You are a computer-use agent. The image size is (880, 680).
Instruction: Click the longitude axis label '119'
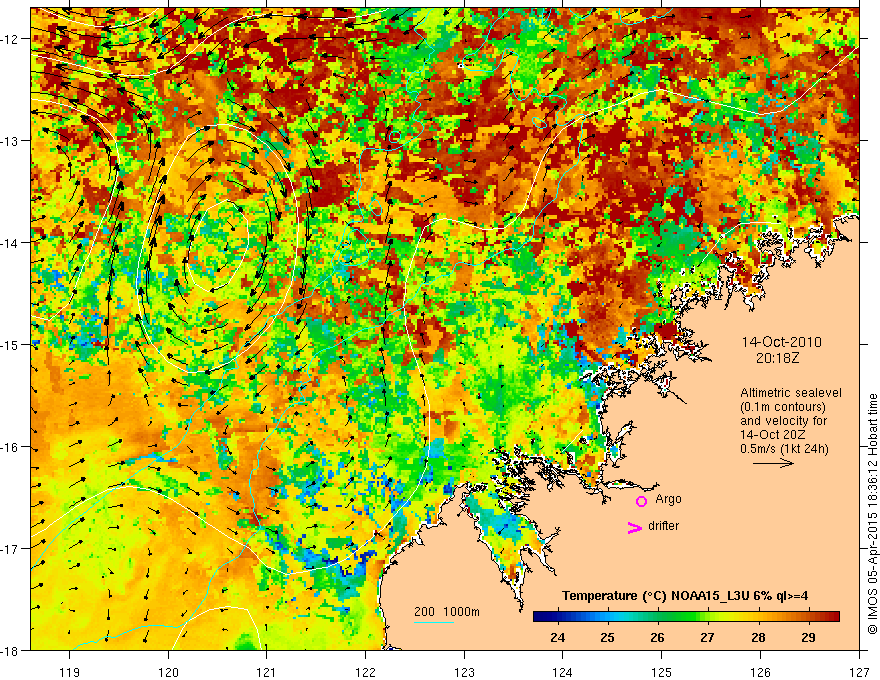(x=70, y=672)
